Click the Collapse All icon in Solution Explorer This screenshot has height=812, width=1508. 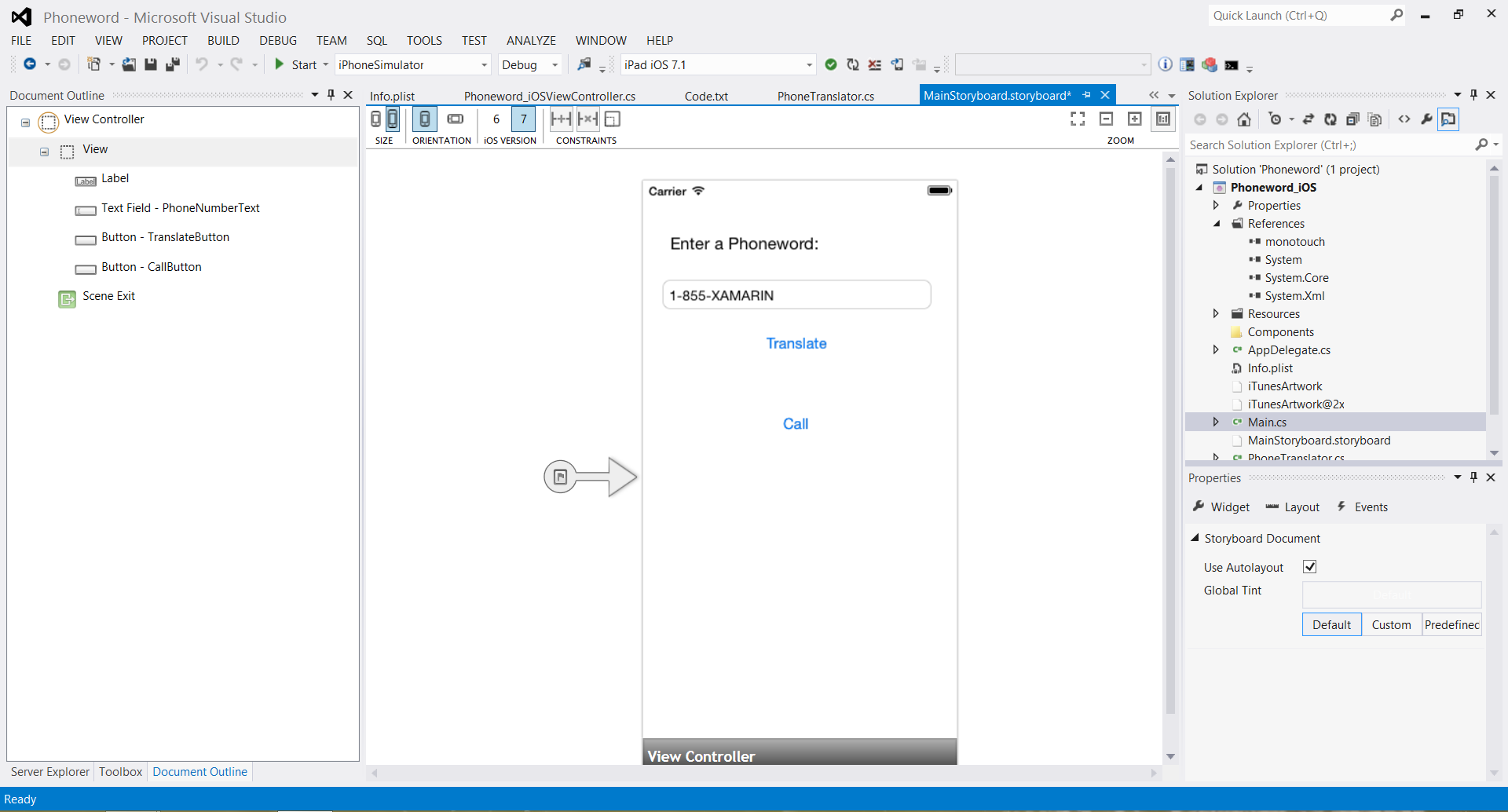coord(1352,119)
